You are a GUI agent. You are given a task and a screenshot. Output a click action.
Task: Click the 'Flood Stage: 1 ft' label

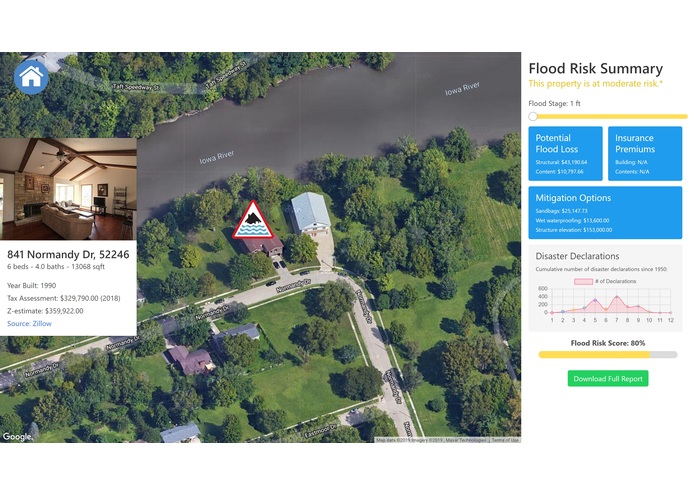point(554,103)
